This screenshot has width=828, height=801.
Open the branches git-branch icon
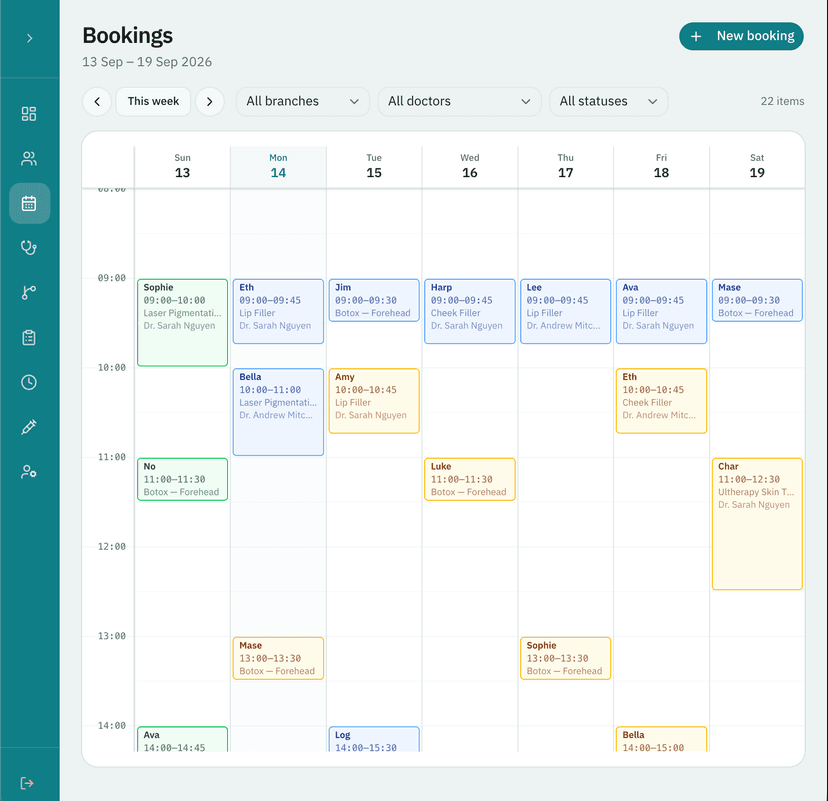point(29,293)
